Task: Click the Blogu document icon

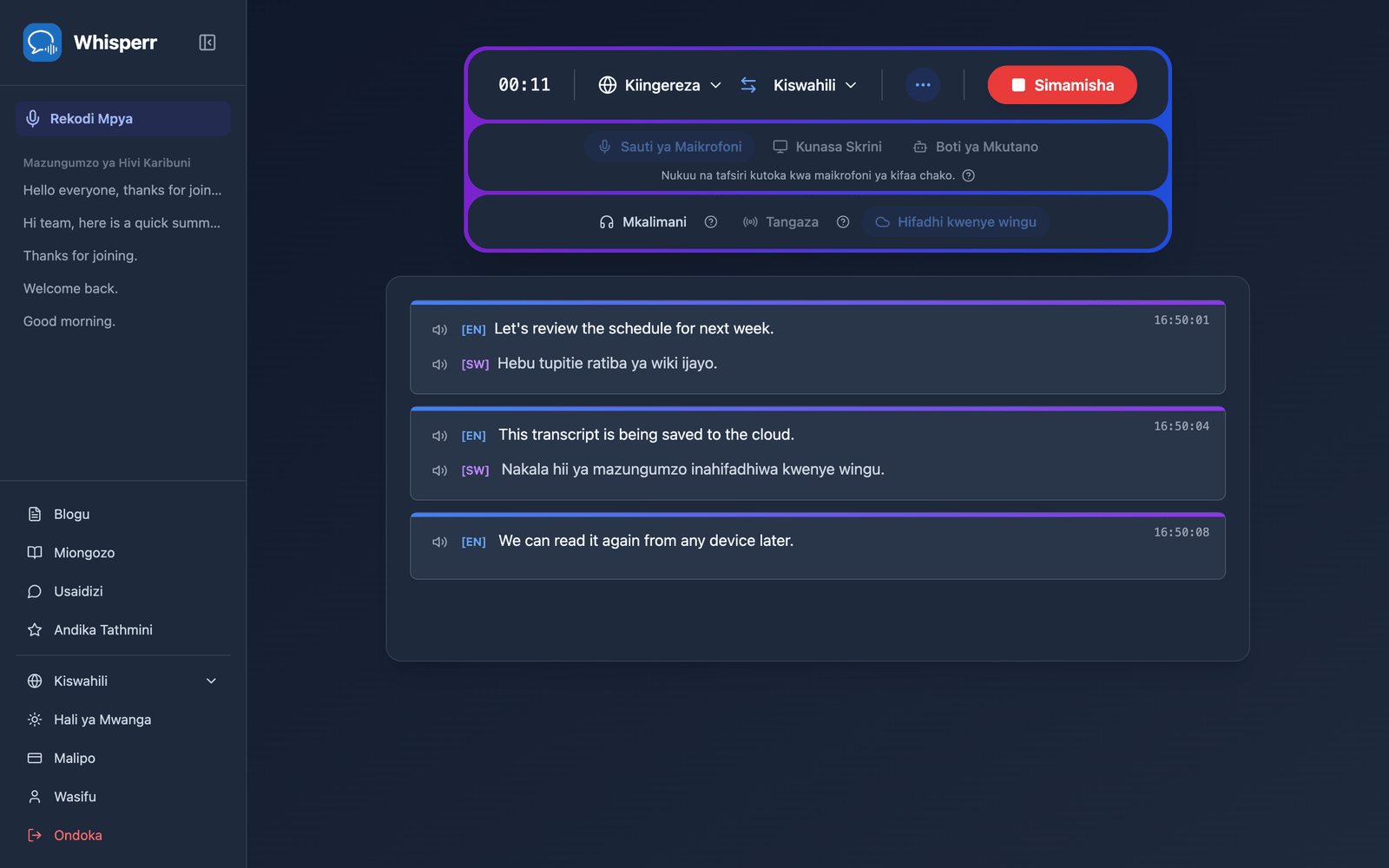Action: [x=35, y=515]
